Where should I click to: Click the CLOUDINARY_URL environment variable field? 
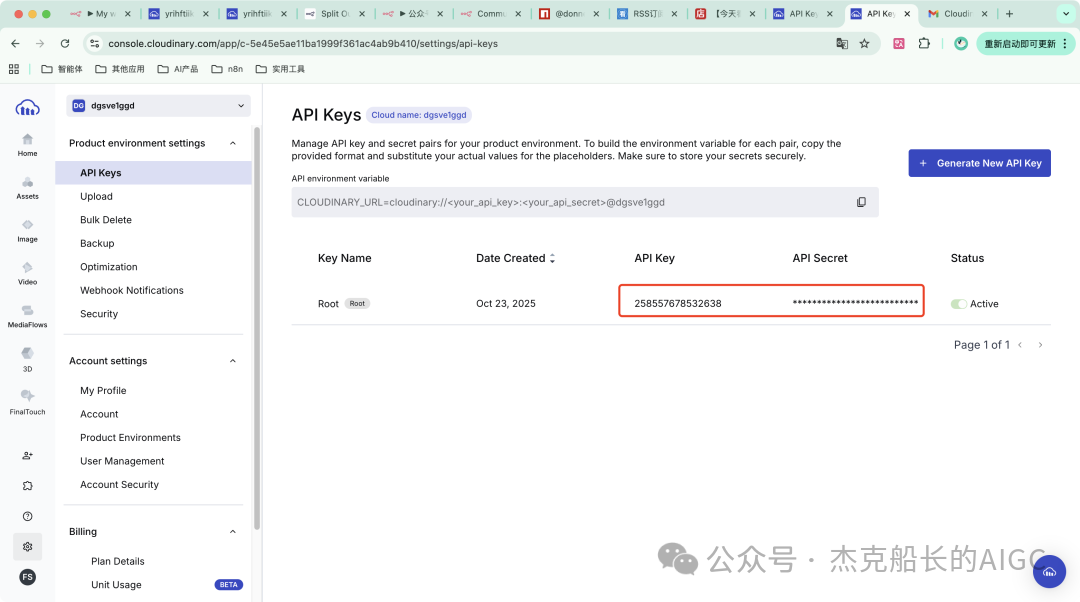585,202
